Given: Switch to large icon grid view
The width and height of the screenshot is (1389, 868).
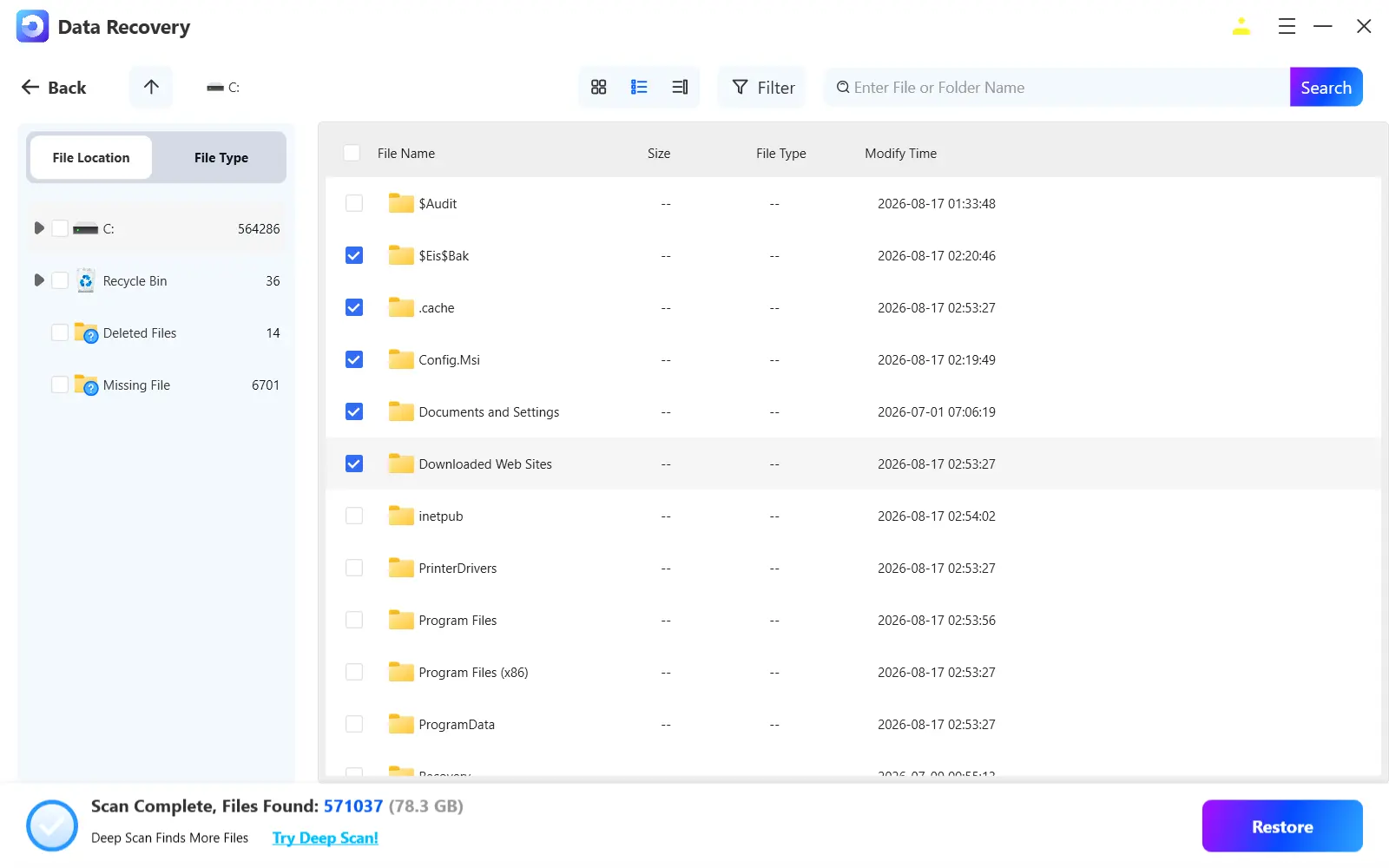Looking at the screenshot, I should pos(598,87).
